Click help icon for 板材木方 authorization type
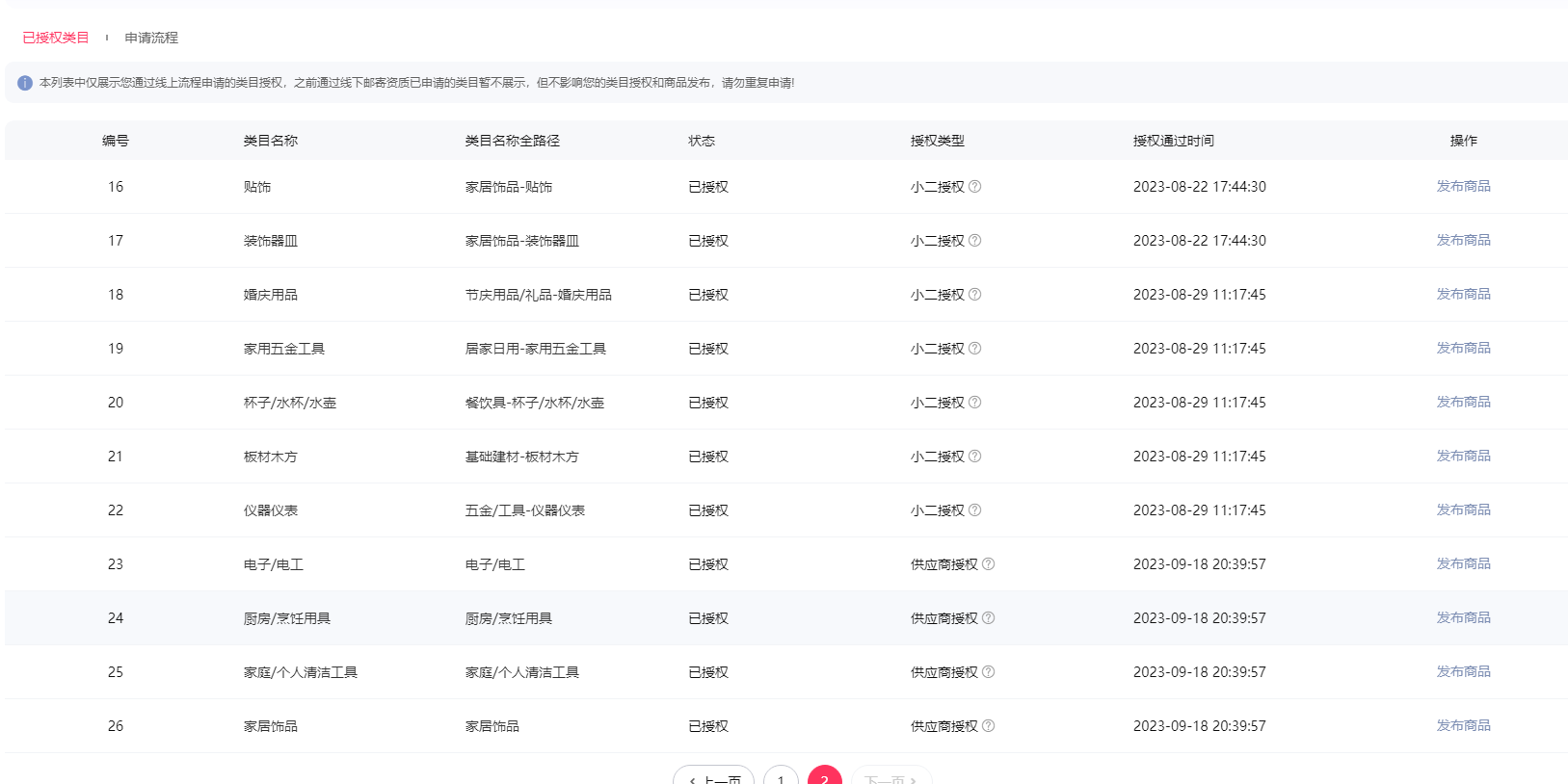This screenshot has width=1568, height=784. 974,457
